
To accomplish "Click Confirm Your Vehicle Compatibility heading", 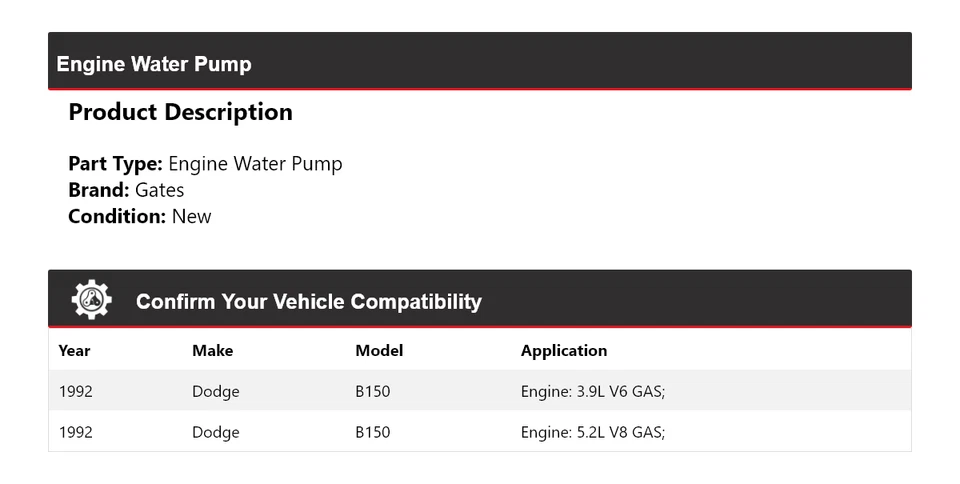I will point(308,301).
